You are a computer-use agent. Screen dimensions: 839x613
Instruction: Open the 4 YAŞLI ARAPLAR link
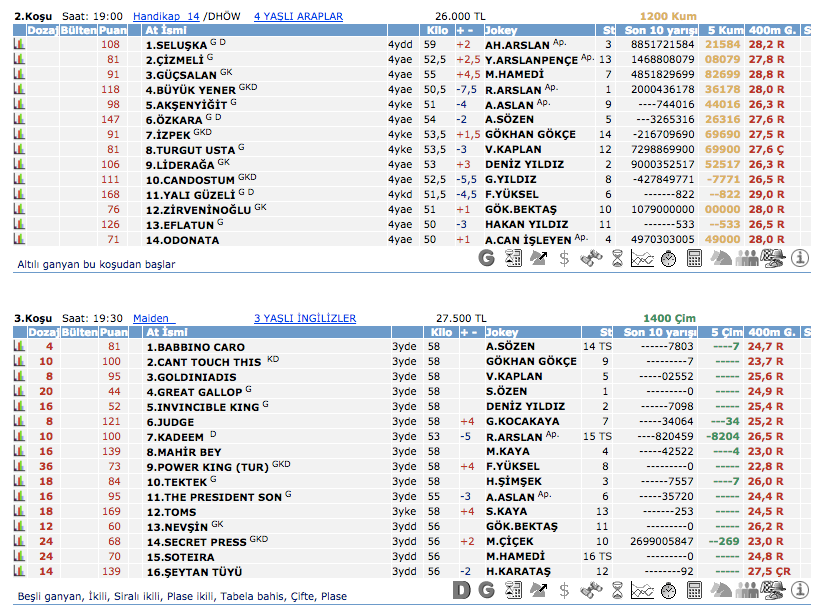coord(298,17)
